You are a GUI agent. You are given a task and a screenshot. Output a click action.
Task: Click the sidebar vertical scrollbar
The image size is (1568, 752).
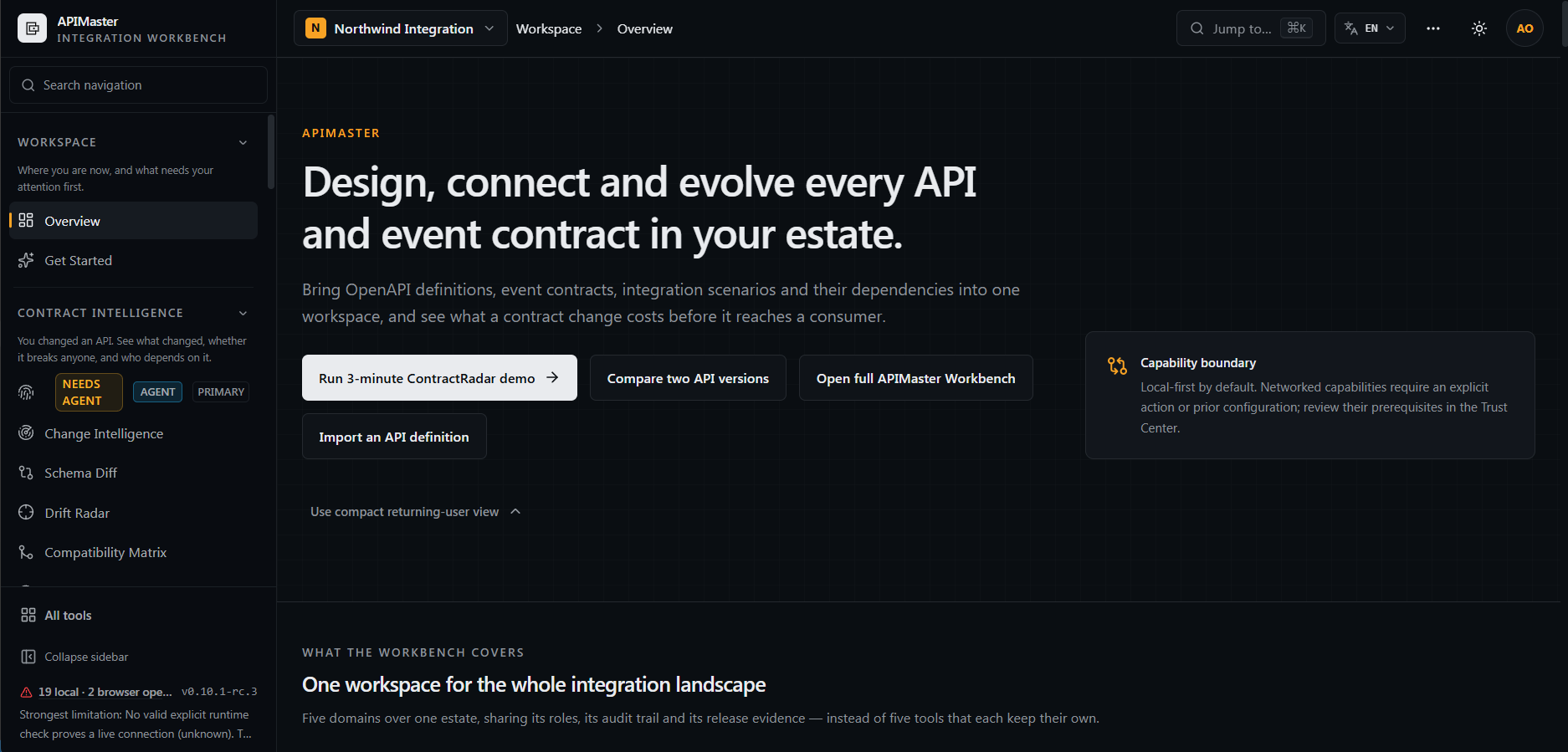point(271,152)
